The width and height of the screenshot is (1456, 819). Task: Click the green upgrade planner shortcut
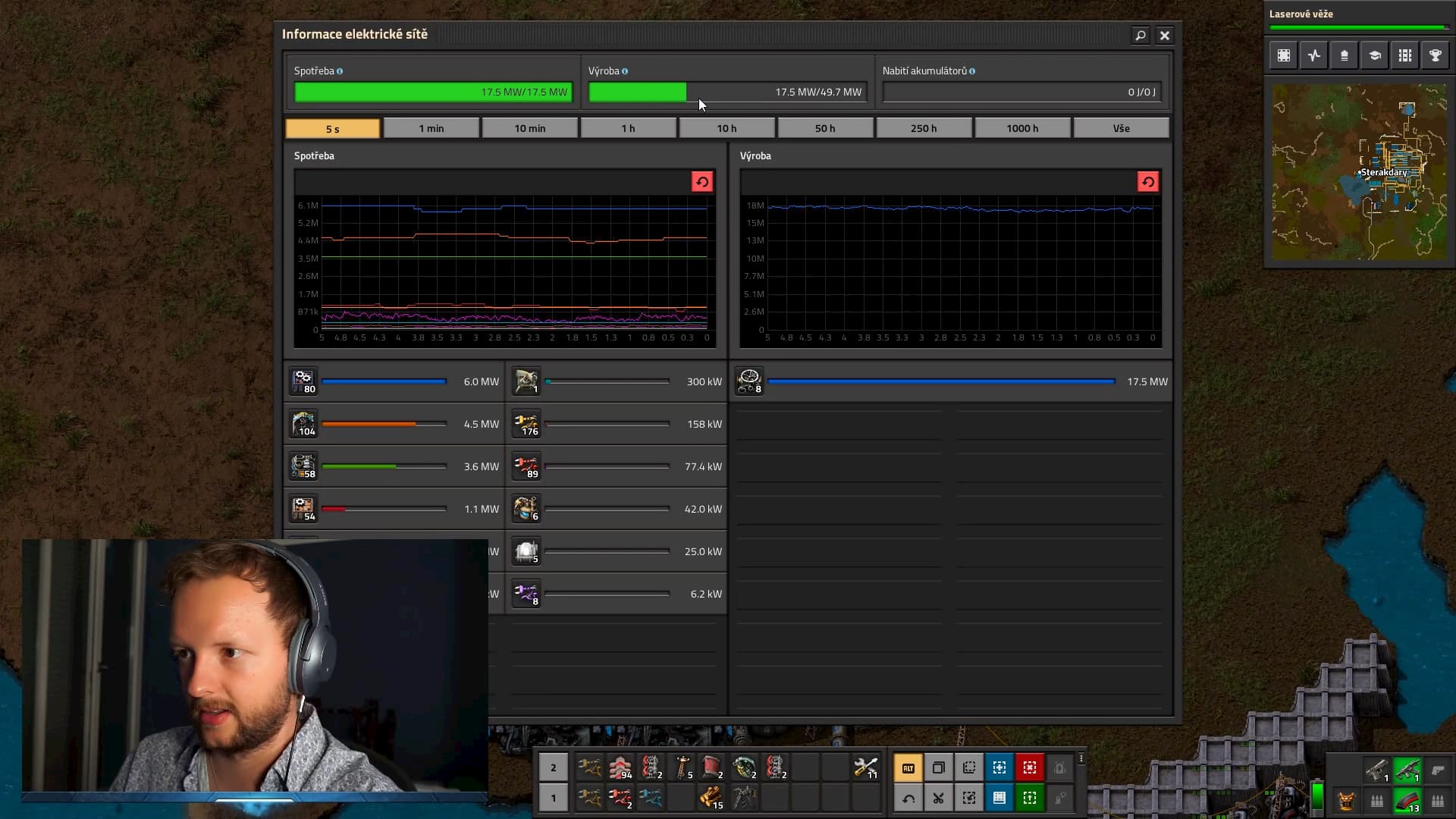pos(1030,798)
